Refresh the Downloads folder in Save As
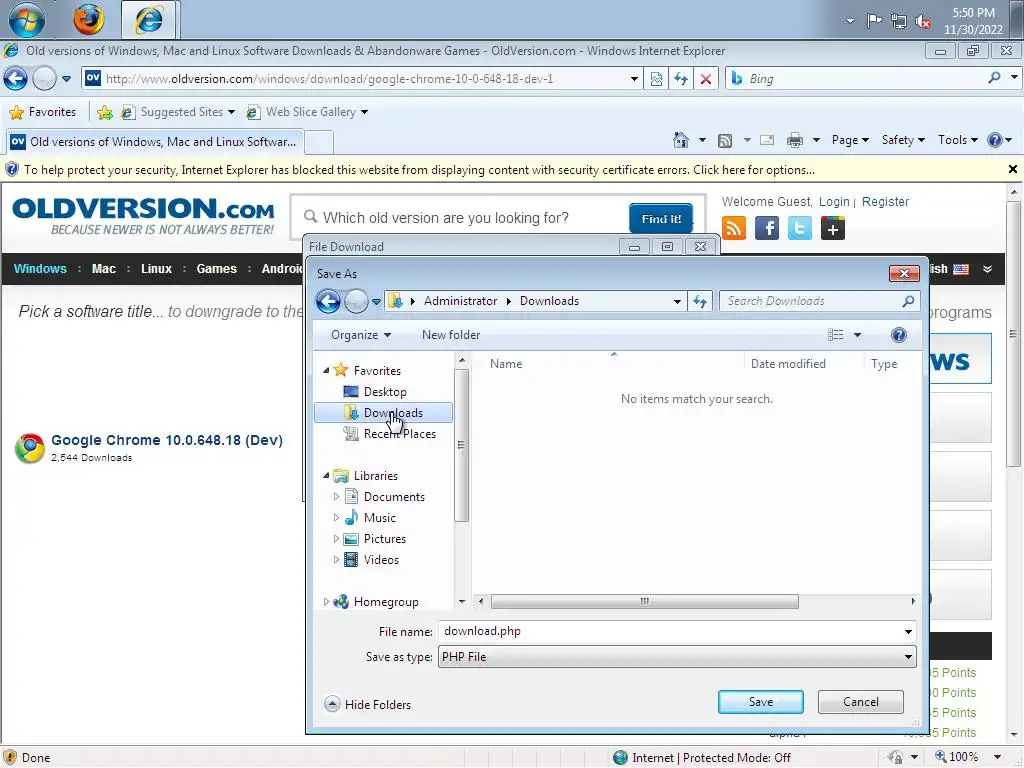Viewport: 1024px width, 768px height. (700, 301)
